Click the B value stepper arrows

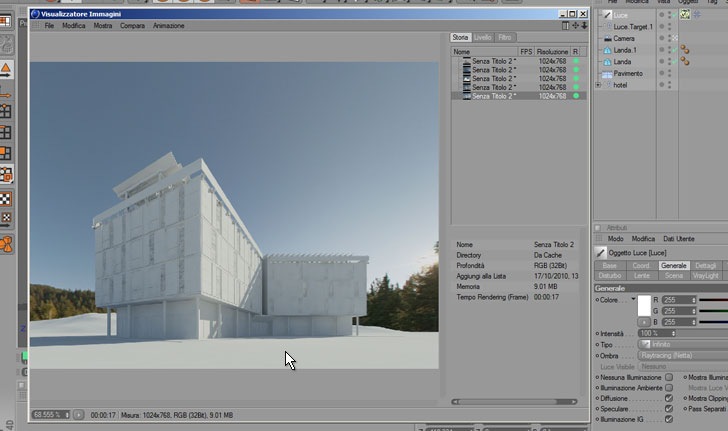point(694,322)
